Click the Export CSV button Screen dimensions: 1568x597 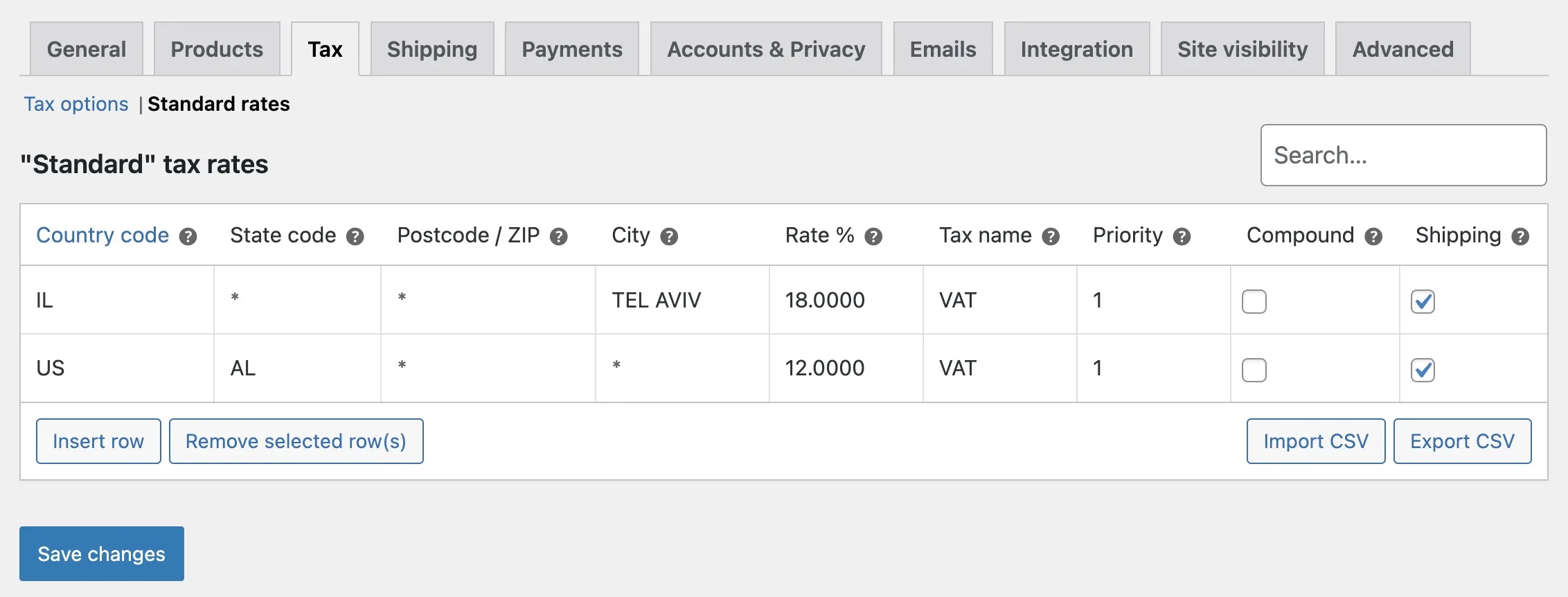(x=1463, y=441)
